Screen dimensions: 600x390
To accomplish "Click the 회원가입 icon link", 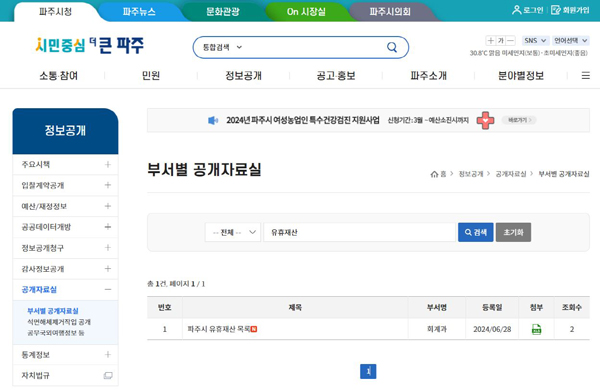I will (570, 10).
